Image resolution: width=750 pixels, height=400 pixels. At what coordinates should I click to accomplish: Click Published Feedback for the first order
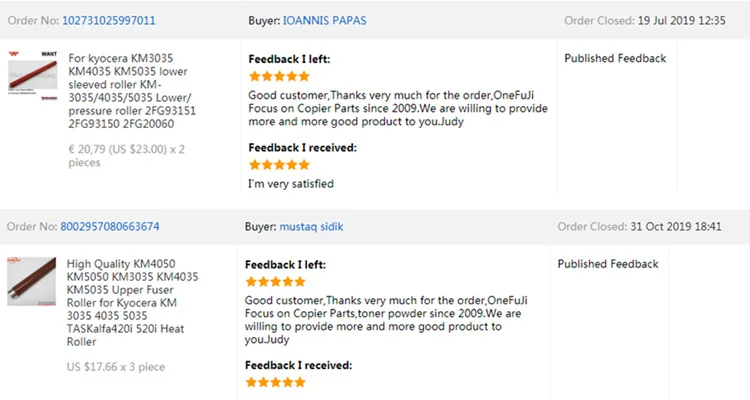[x=615, y=58]
